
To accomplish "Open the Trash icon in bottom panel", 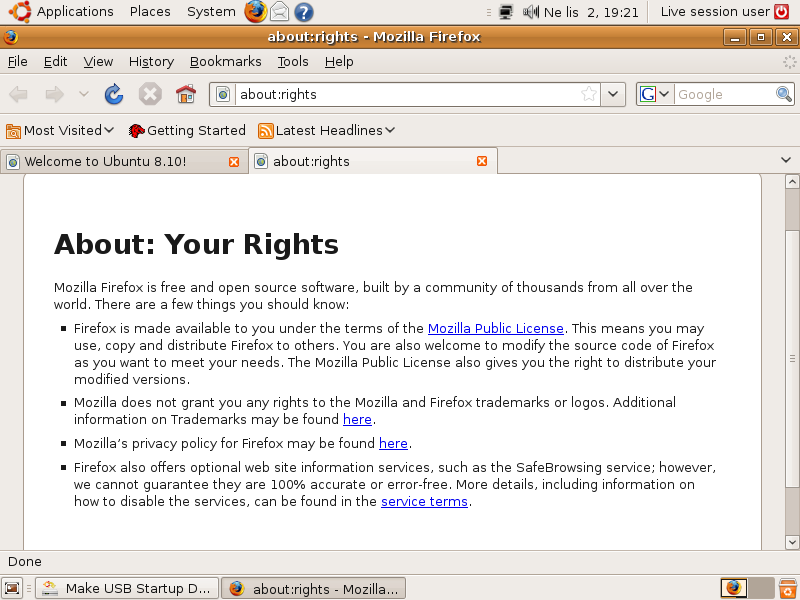I will click(x=788, y=588).
